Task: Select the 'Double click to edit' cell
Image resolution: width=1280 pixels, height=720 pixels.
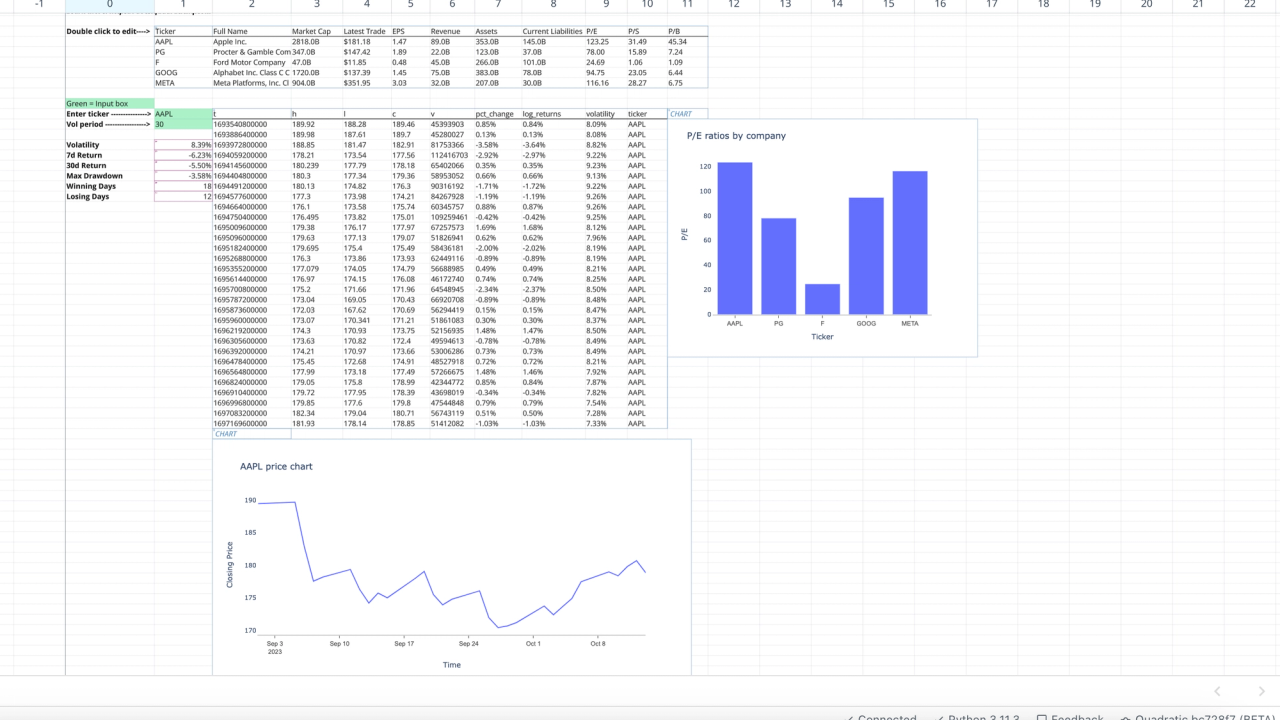Action: pyautogui.click(x=110, y=31)
